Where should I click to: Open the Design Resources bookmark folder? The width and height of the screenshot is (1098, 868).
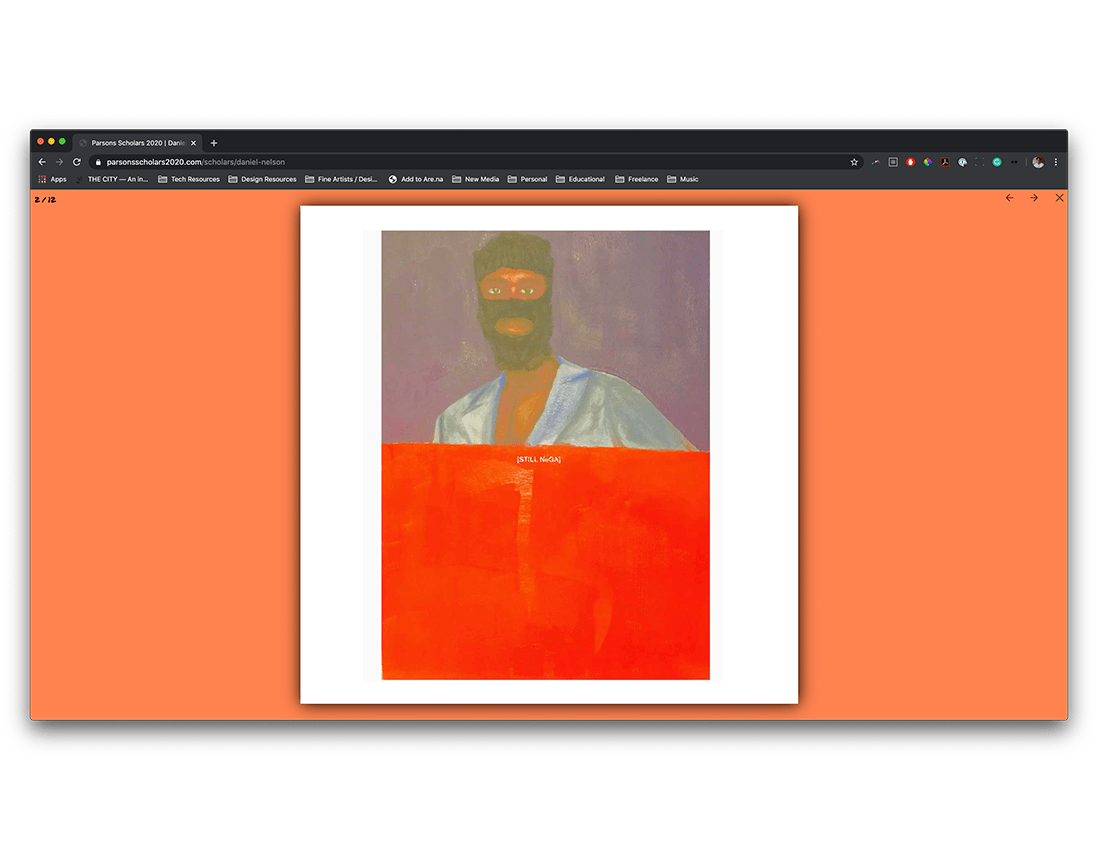[263, 179]
